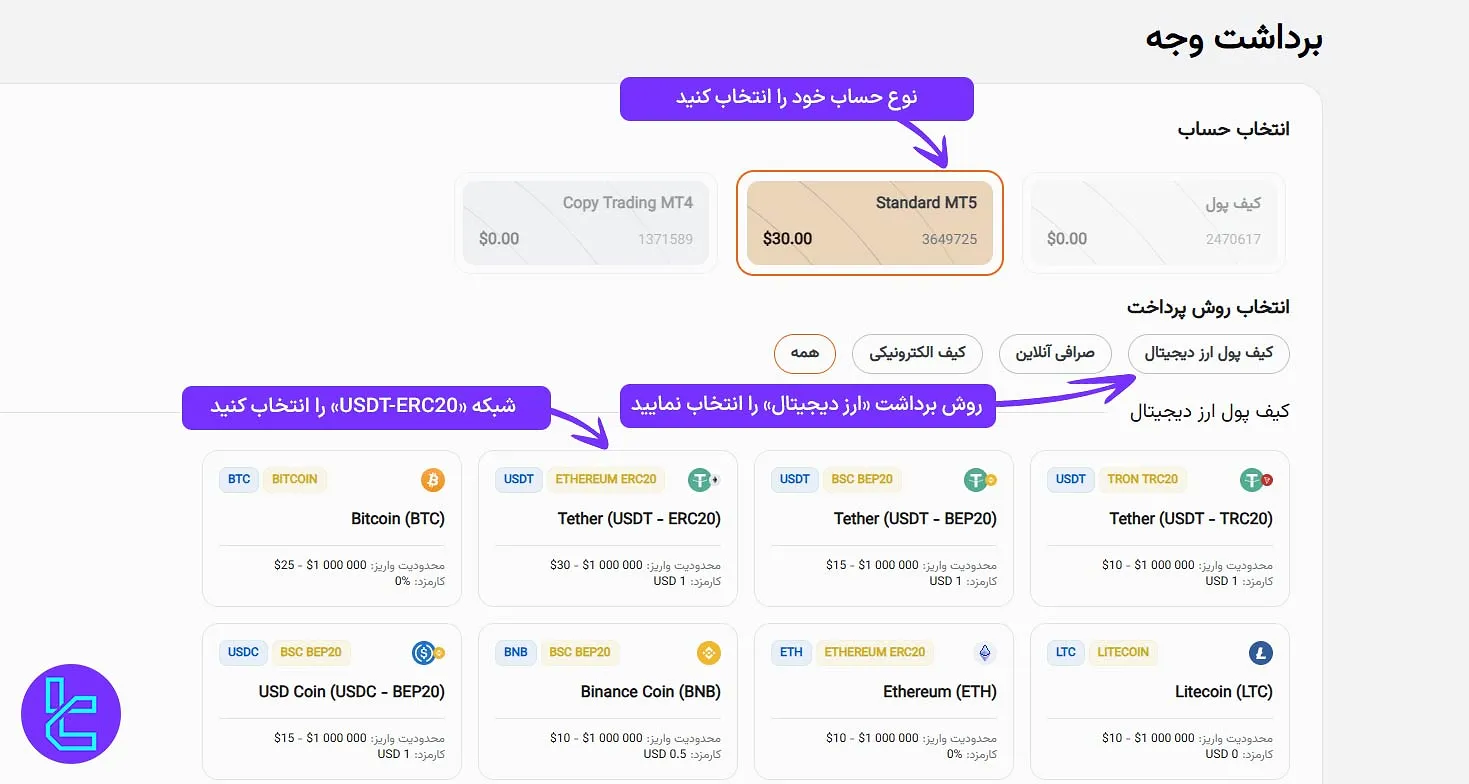The width and height of the screenshot is (1469, 784).
Task: Click the Binance Coin gold icon
Action: (x=708, y=652)
